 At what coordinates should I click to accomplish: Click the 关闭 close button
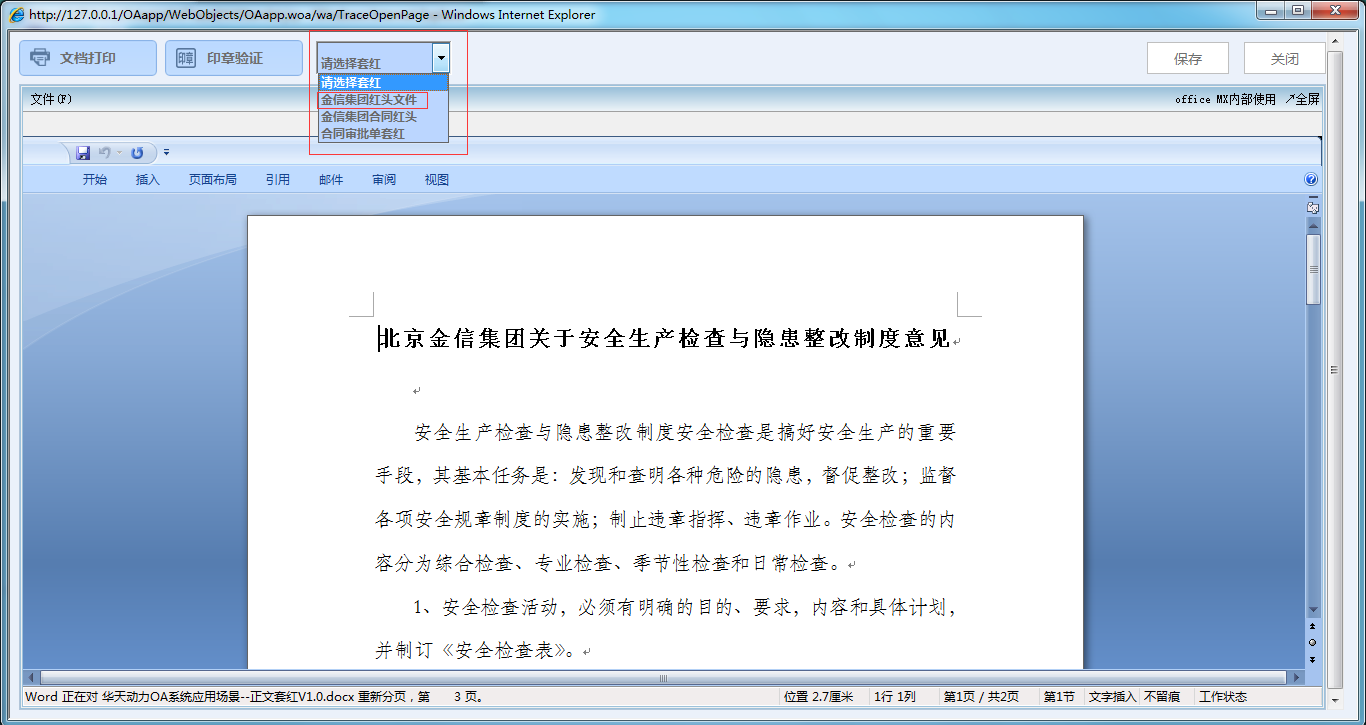(1284, 58)
